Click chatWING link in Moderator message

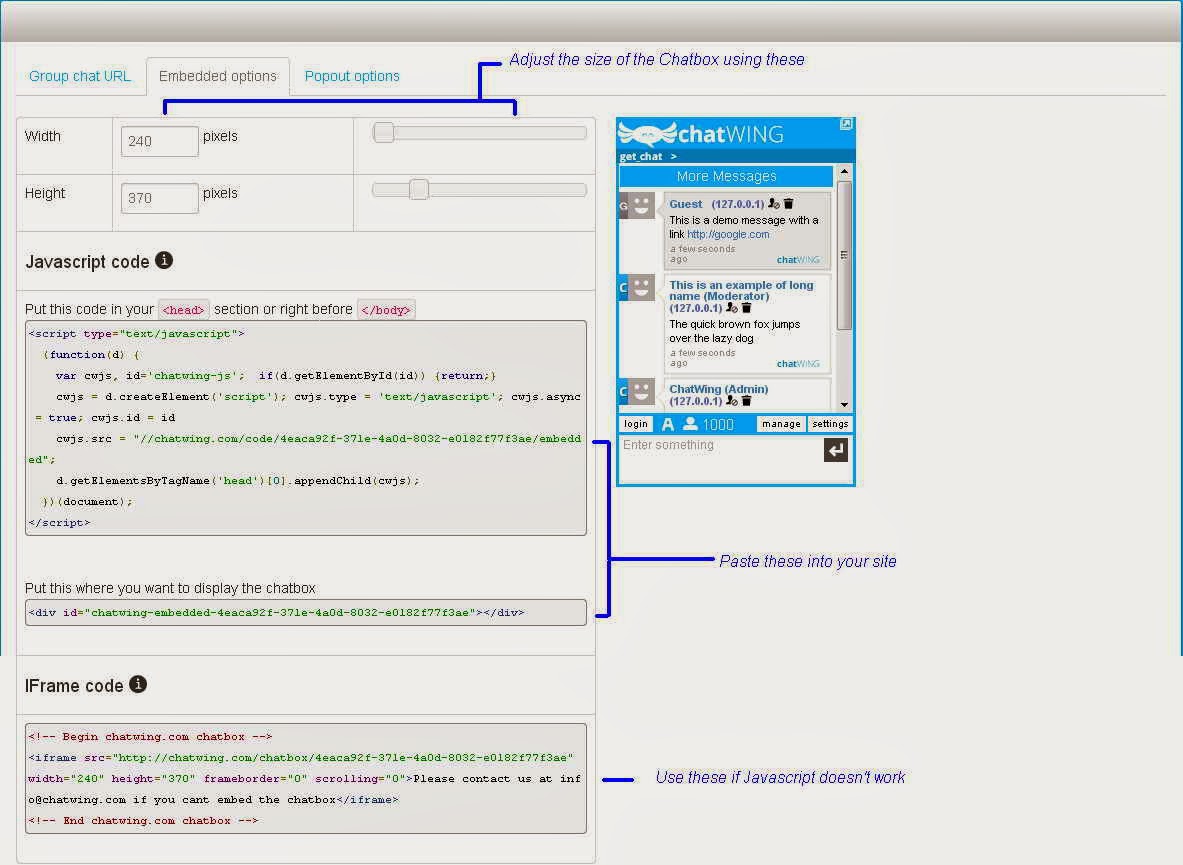798,363
